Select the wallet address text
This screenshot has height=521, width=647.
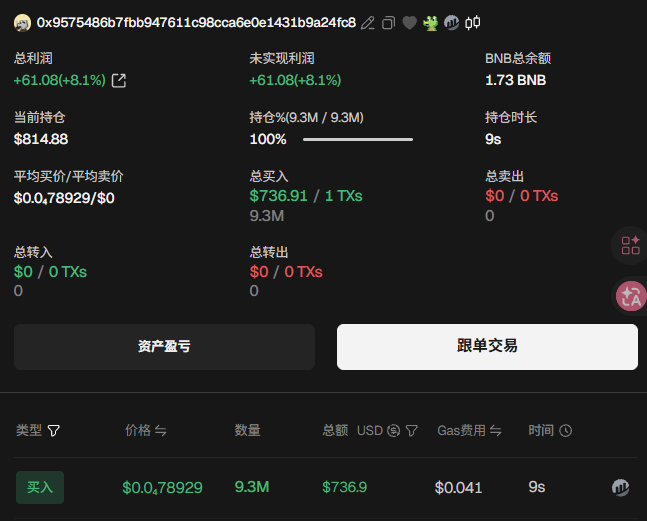click(196, 23)
